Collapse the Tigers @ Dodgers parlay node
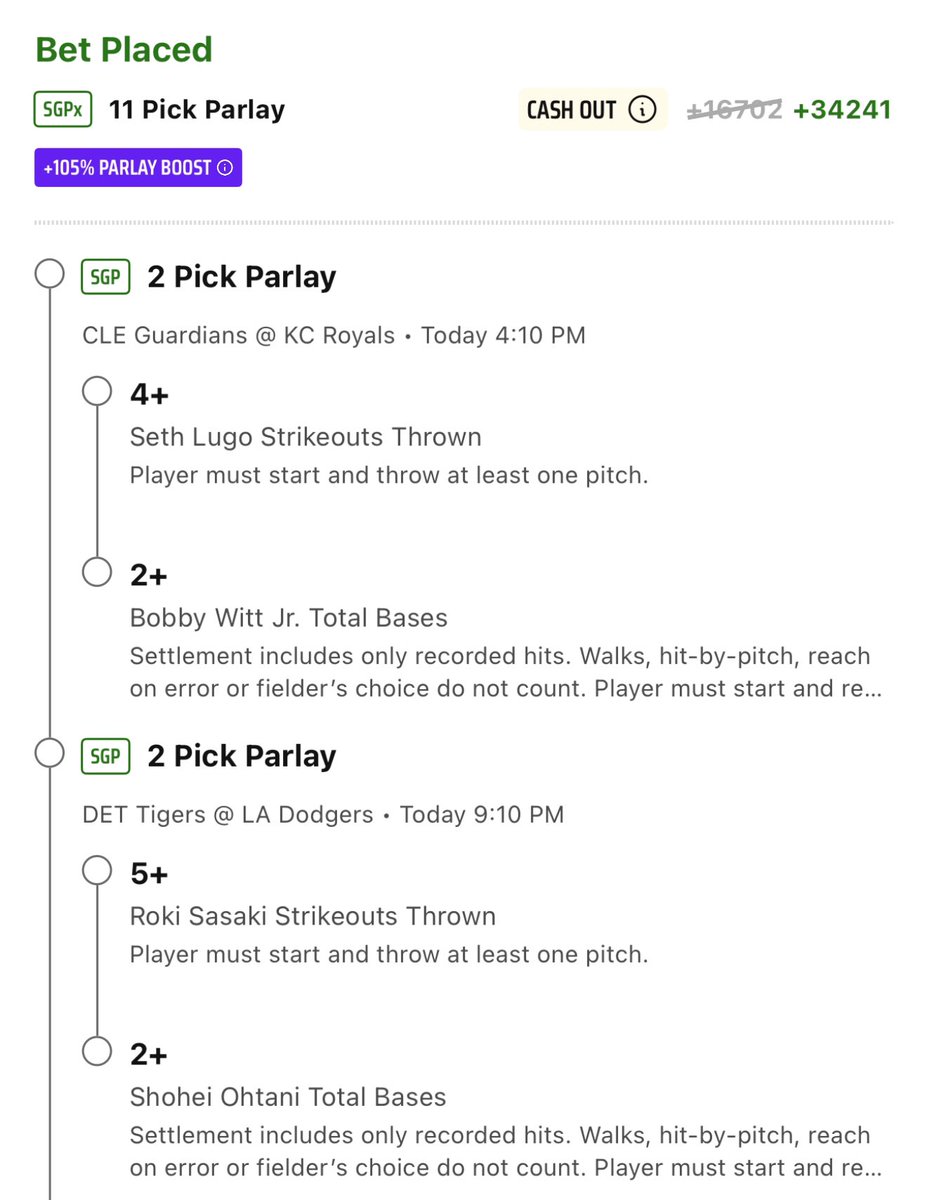The width and height of the screenshot is (927, 1200). pyautogui.click(x=49, y=753)
